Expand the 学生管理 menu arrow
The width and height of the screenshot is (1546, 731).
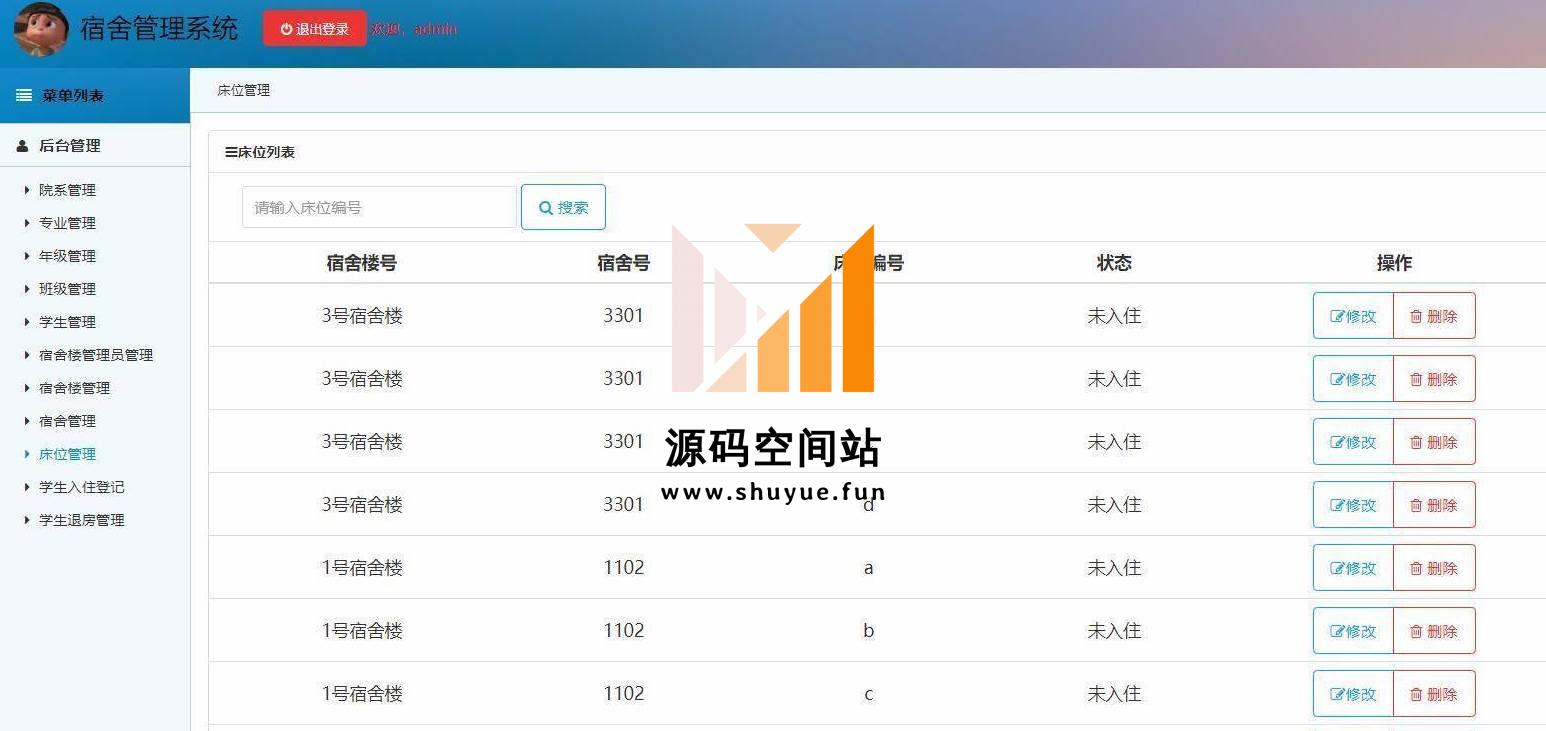(27, 322)
